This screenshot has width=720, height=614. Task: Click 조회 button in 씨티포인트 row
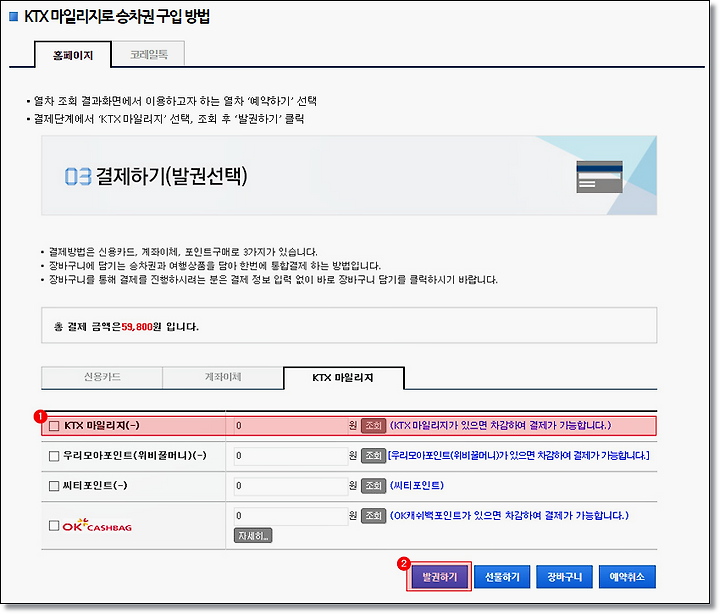tap(373, 485)
